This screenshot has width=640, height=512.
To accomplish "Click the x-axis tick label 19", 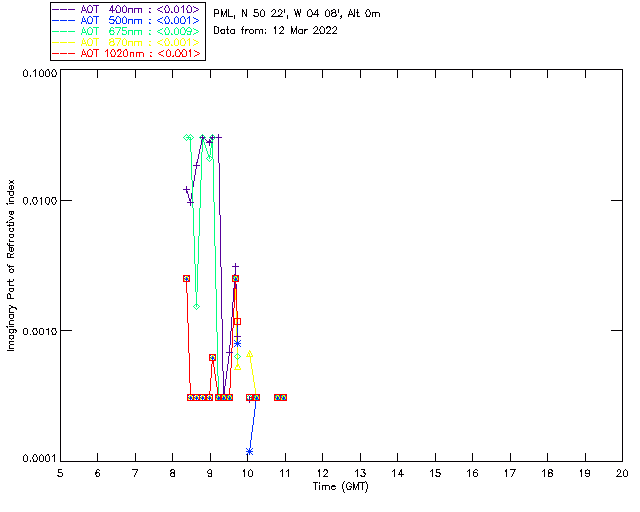I will click(x=585, y=473).
